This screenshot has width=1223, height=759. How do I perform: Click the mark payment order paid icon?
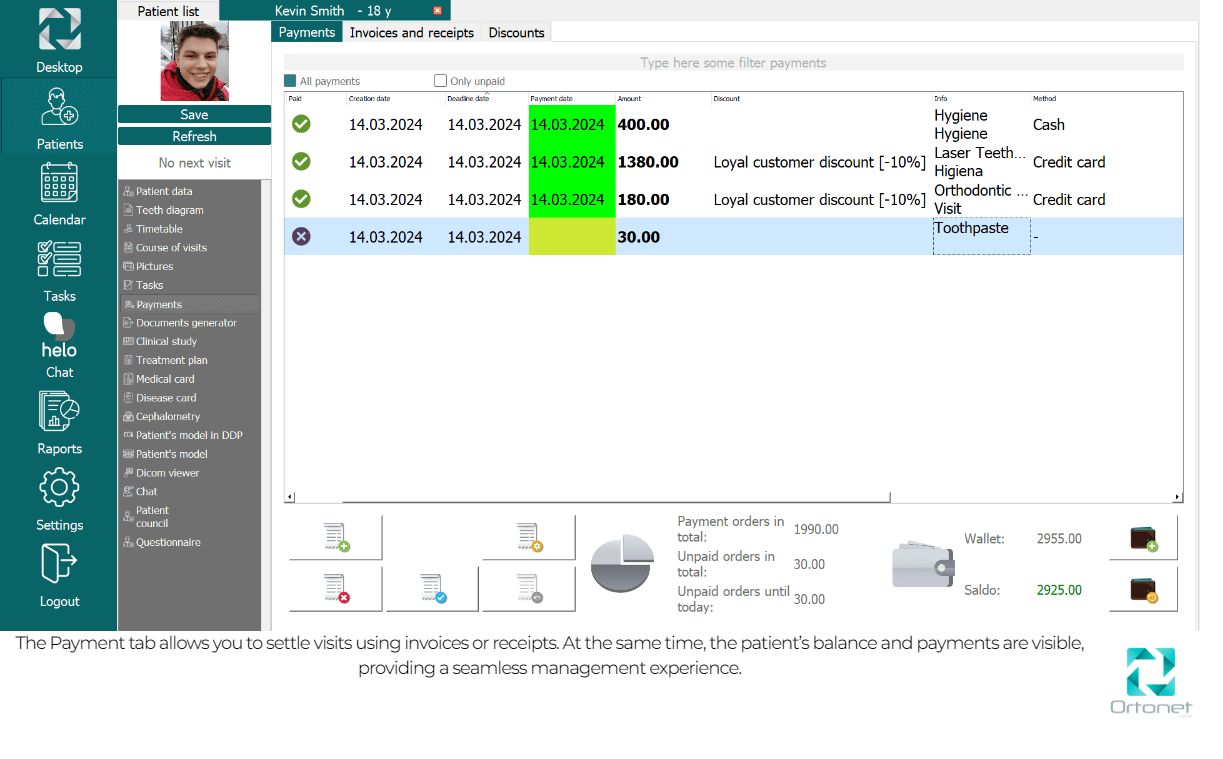point(432,589)
